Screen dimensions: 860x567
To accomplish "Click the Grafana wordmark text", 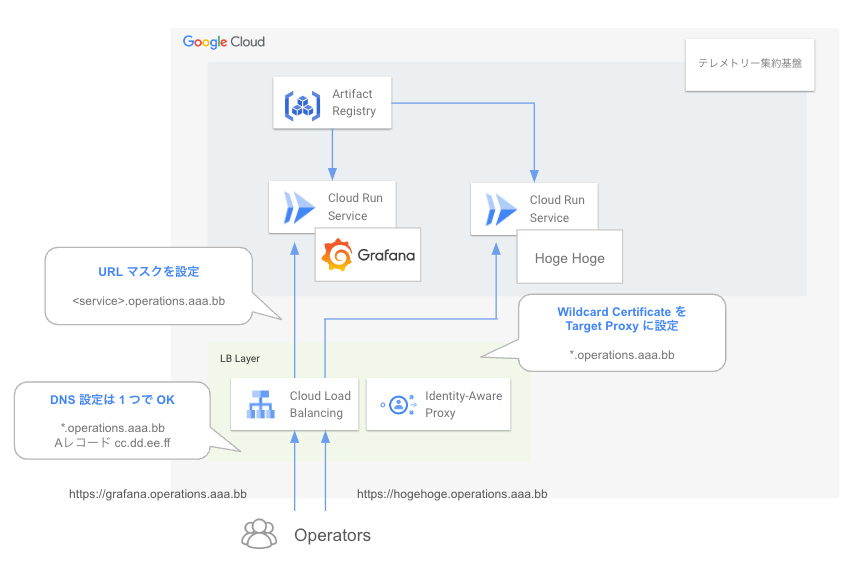I will pyautogui.click(x=386, y=255).
